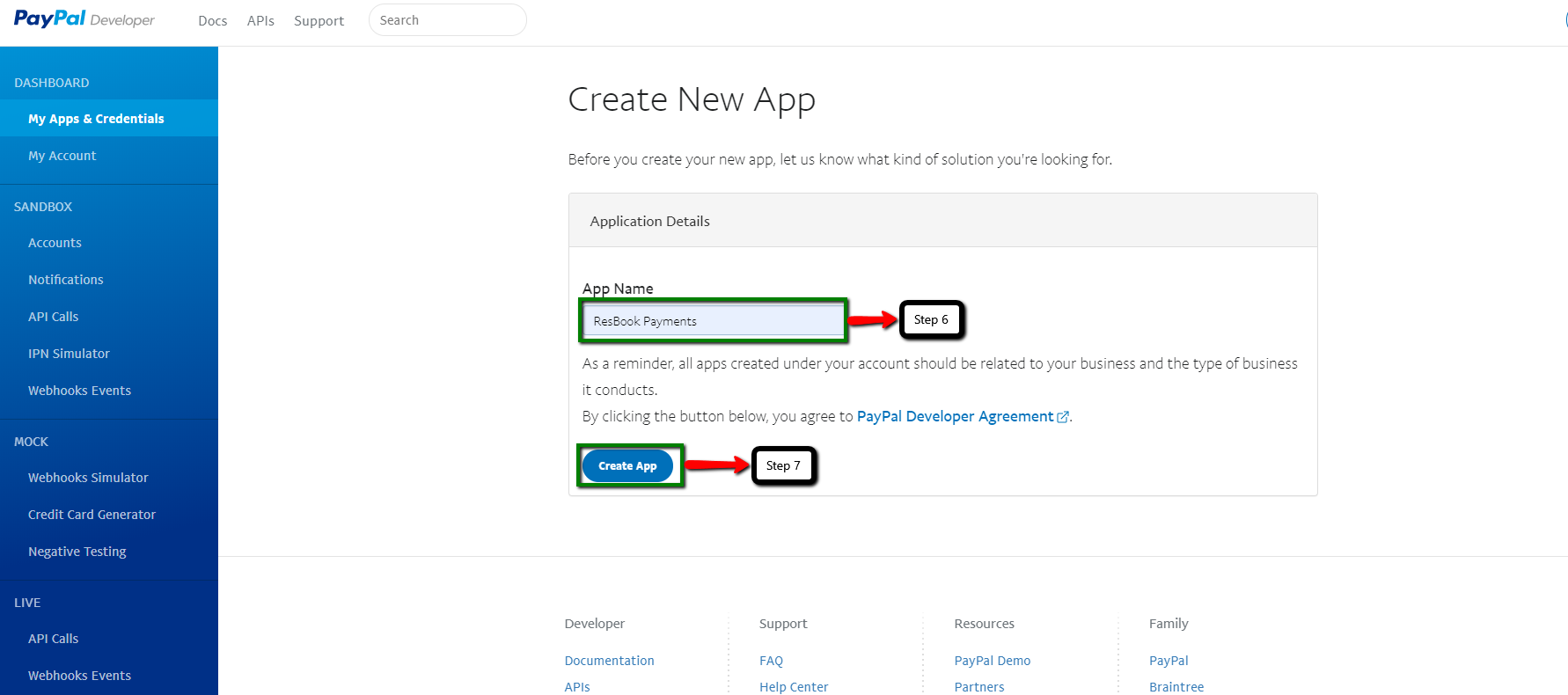Click the Create New App heading

[692, 99]
